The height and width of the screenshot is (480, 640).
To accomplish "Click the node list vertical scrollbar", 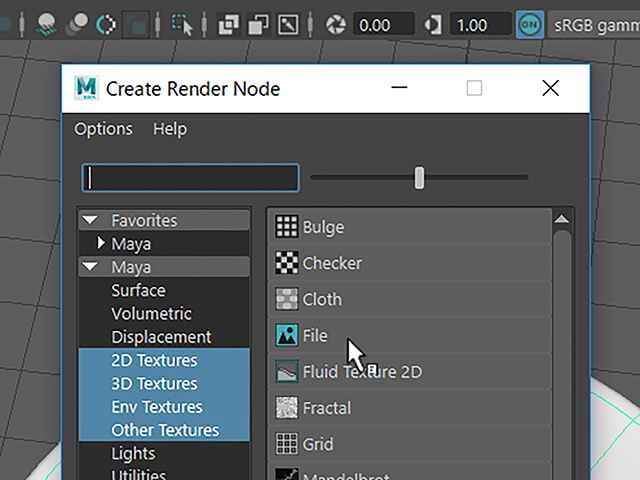I will tap(562, 355).
